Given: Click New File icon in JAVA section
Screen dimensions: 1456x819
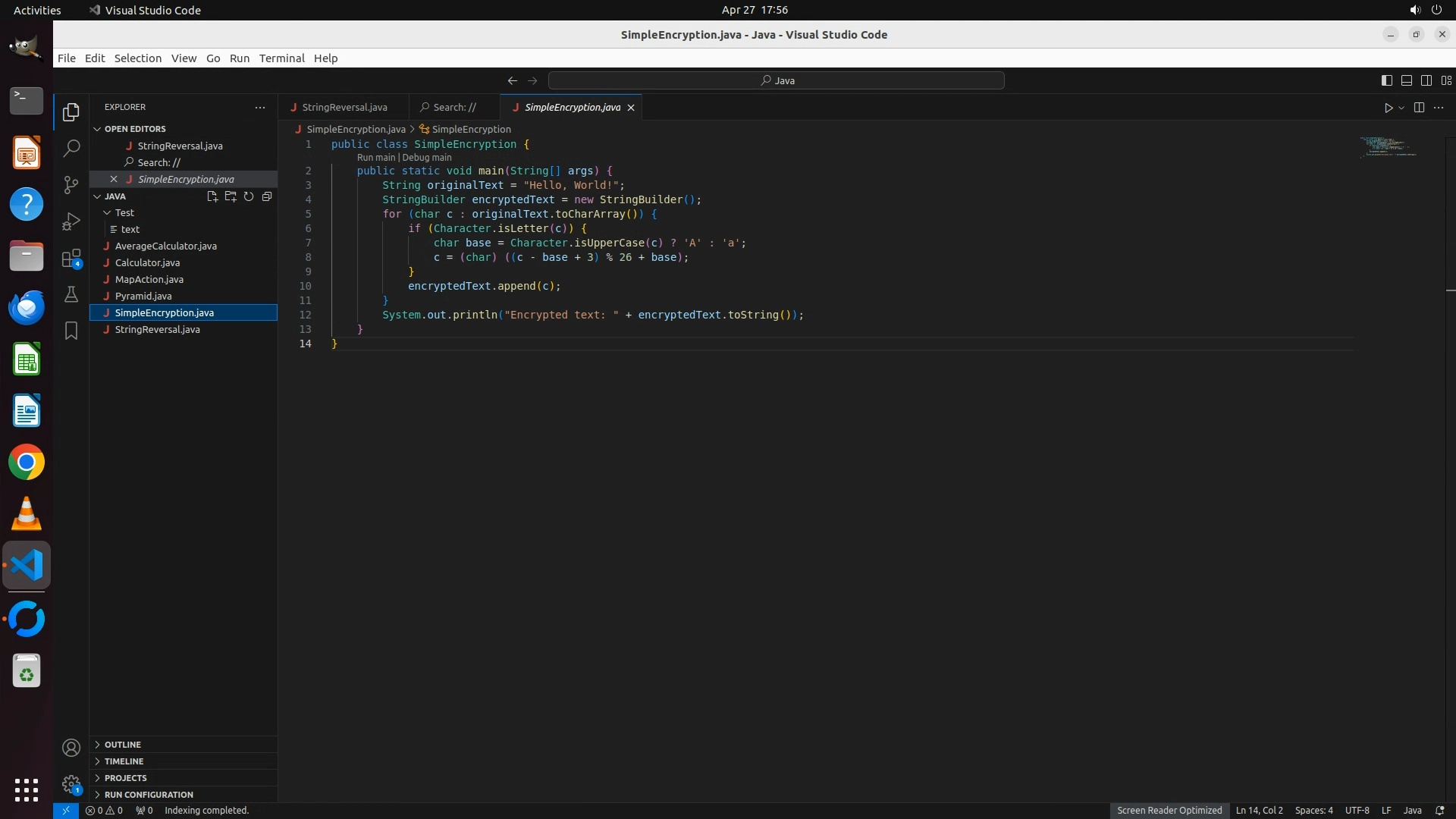Looking at the screenshot, I should coord(212,196).
